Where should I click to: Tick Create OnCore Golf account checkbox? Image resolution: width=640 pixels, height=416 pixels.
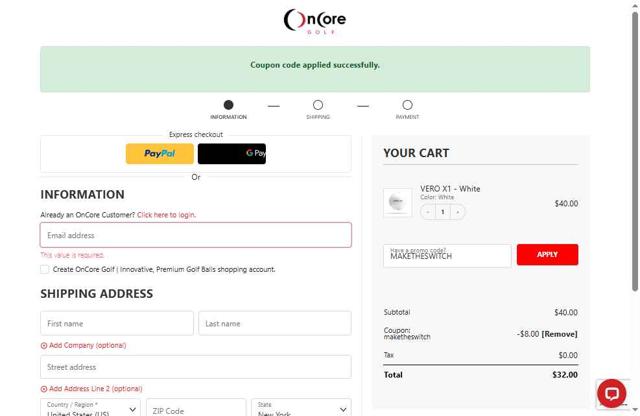point(44,269)
